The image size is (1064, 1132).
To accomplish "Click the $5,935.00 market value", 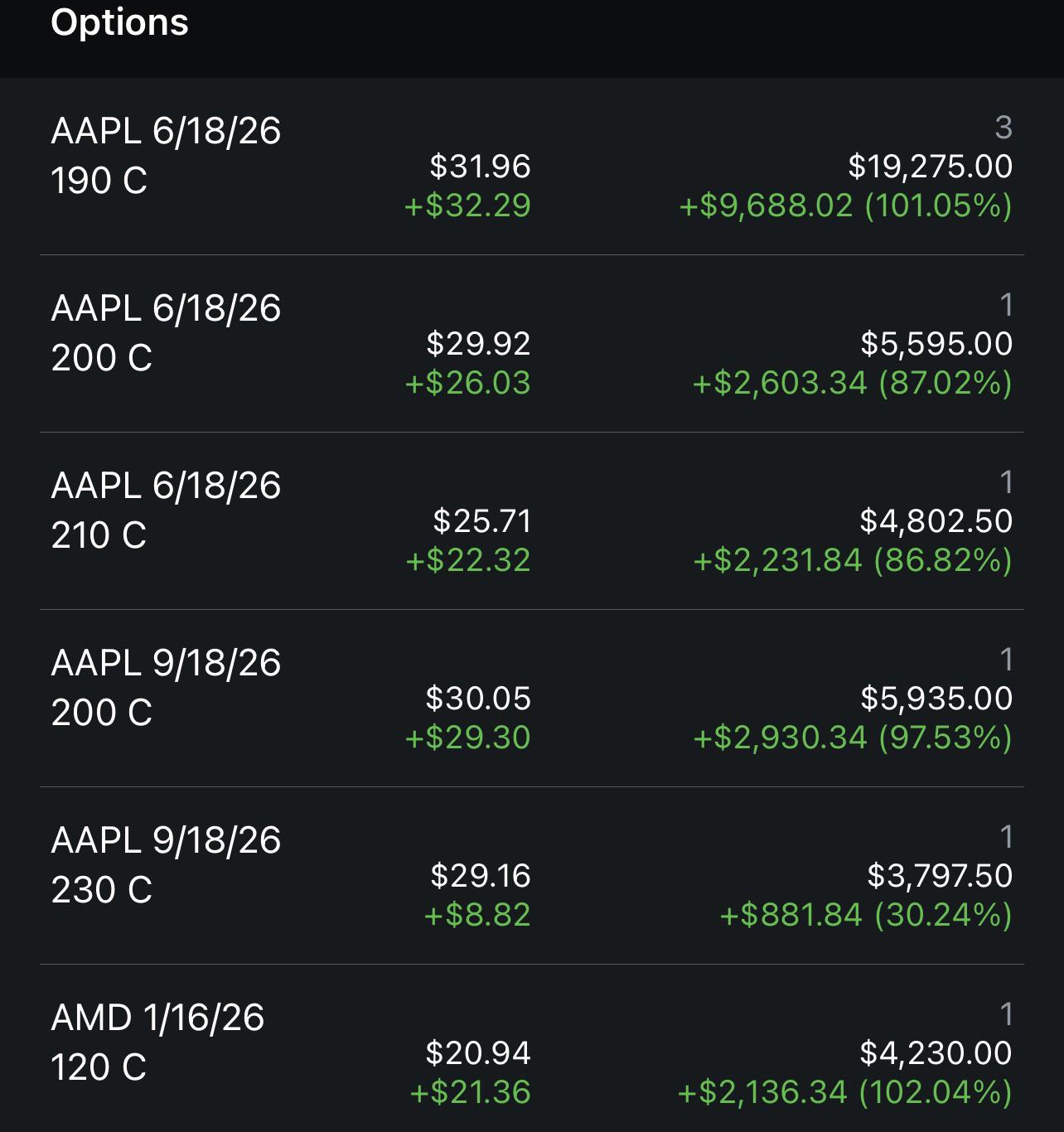I will click(x=936, y=699).
